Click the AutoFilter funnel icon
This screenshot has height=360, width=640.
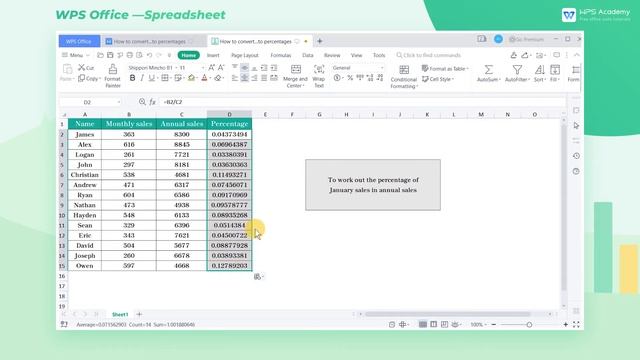point(517,70)
